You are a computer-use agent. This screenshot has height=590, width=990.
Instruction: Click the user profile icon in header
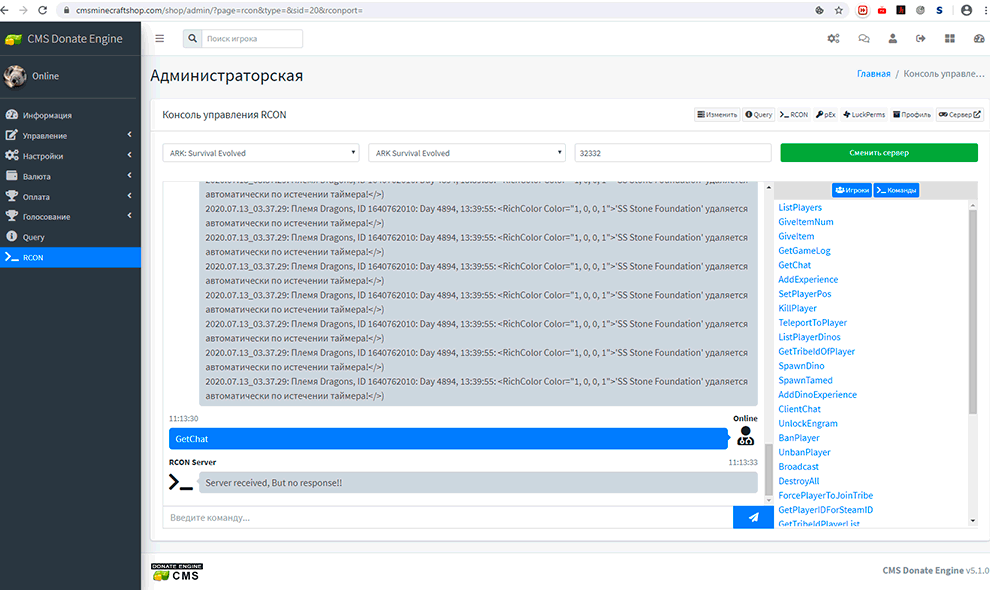[892, 39]
